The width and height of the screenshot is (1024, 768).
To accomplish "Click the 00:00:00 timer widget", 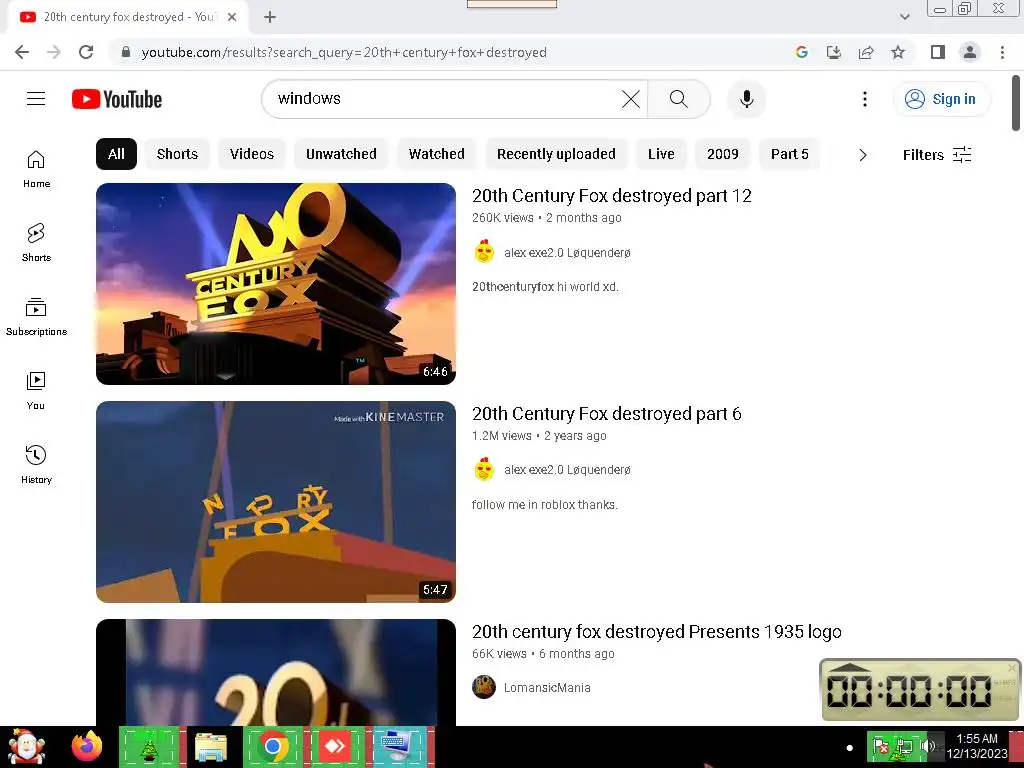I will 920,690.
